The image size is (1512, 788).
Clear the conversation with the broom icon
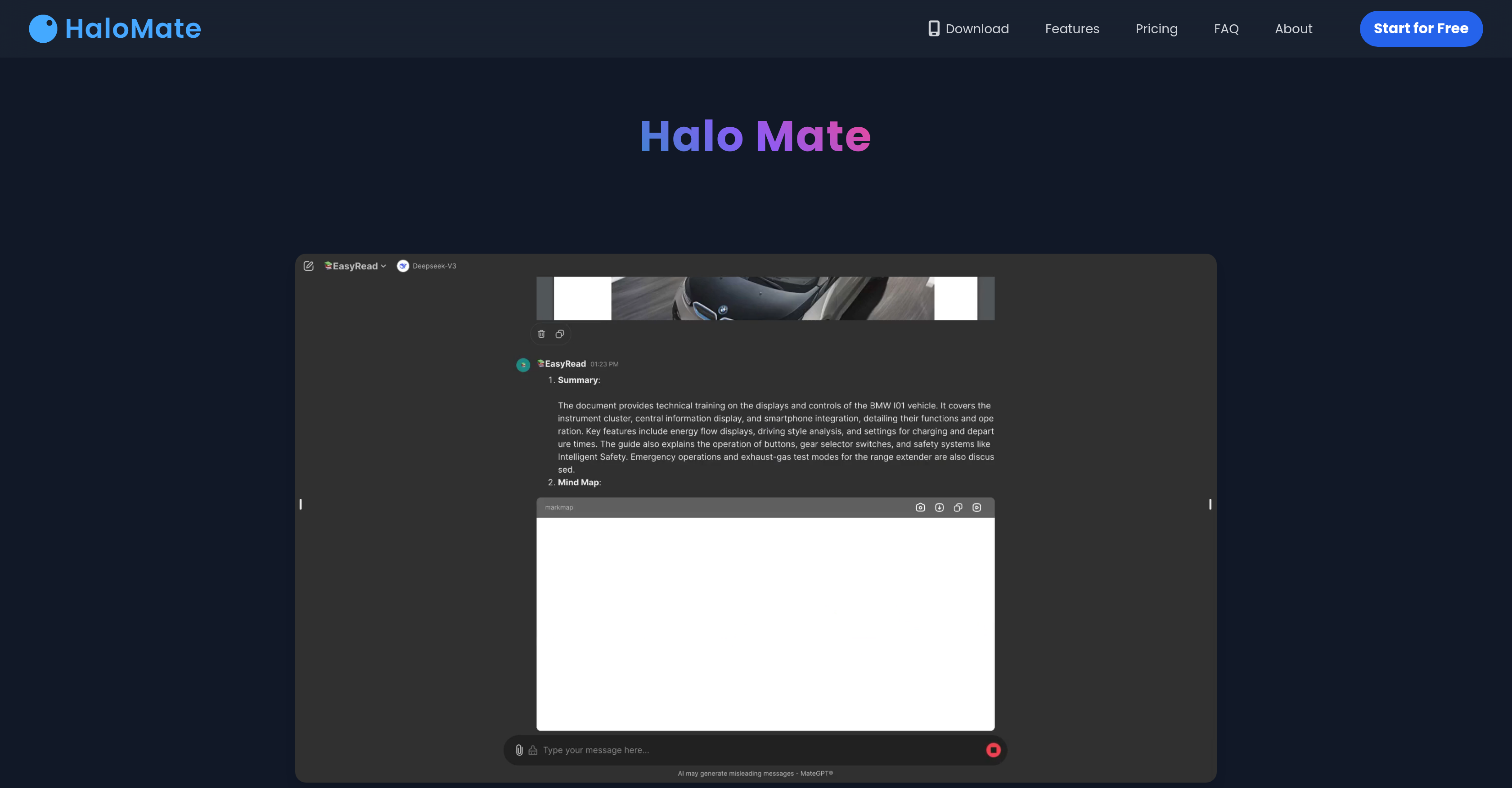point(533,750)
